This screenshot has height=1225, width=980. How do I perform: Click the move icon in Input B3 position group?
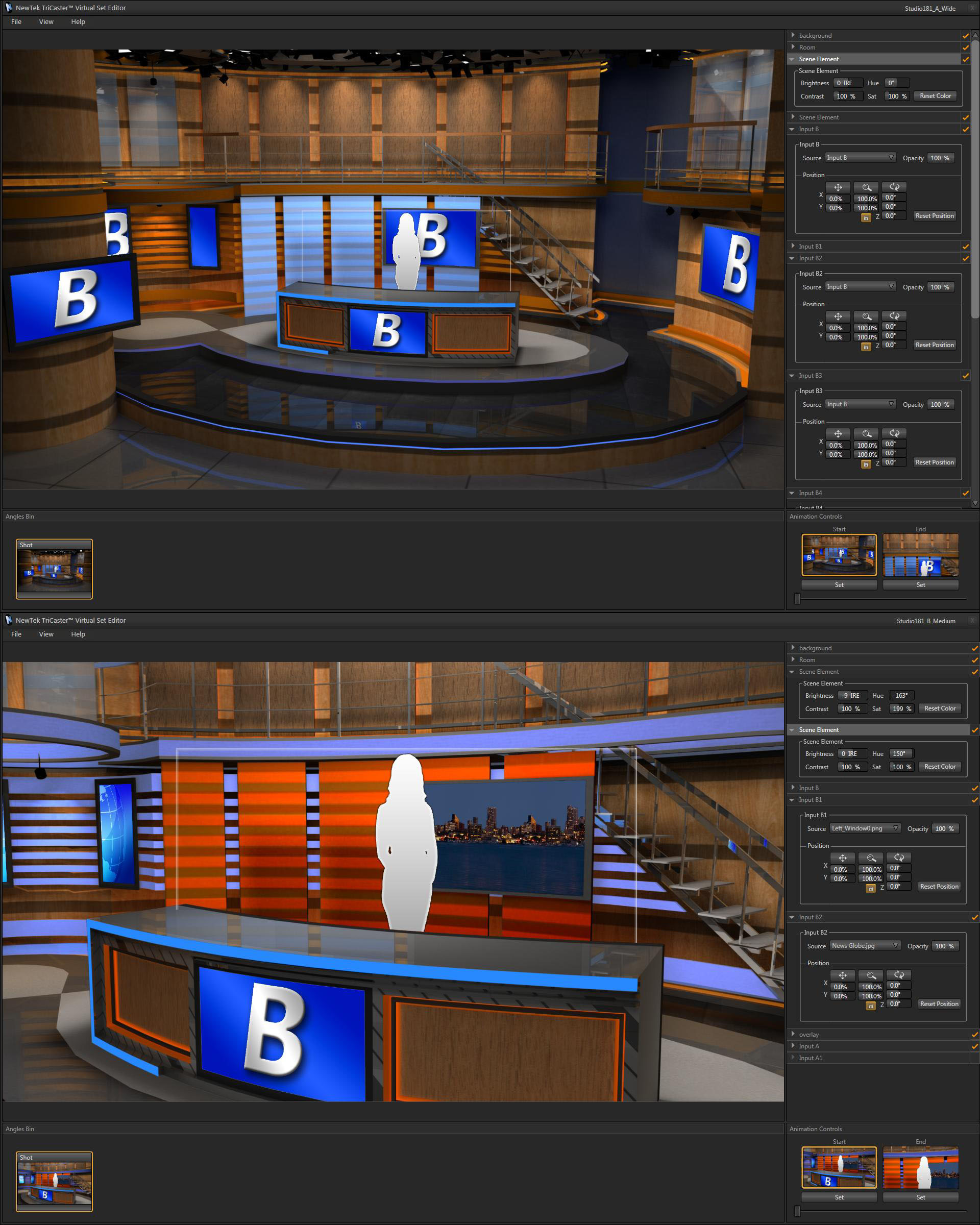(x=838, y=433)
